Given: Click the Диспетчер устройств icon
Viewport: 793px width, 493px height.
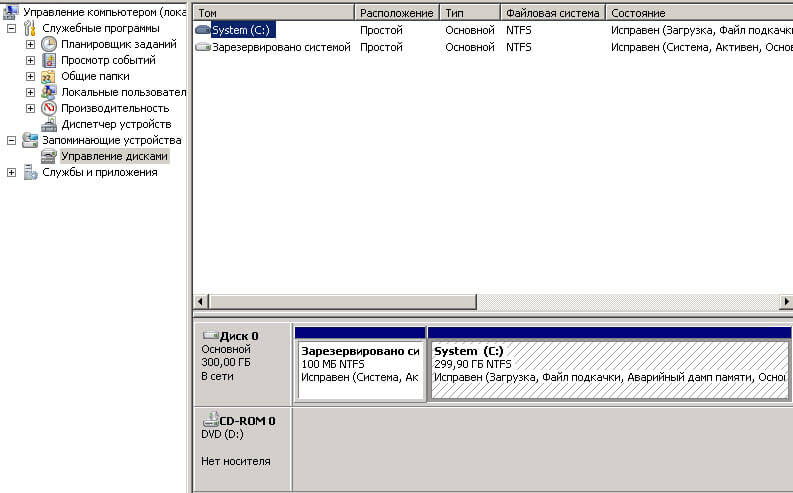Looking at the screenshot, I should [49, 124].
